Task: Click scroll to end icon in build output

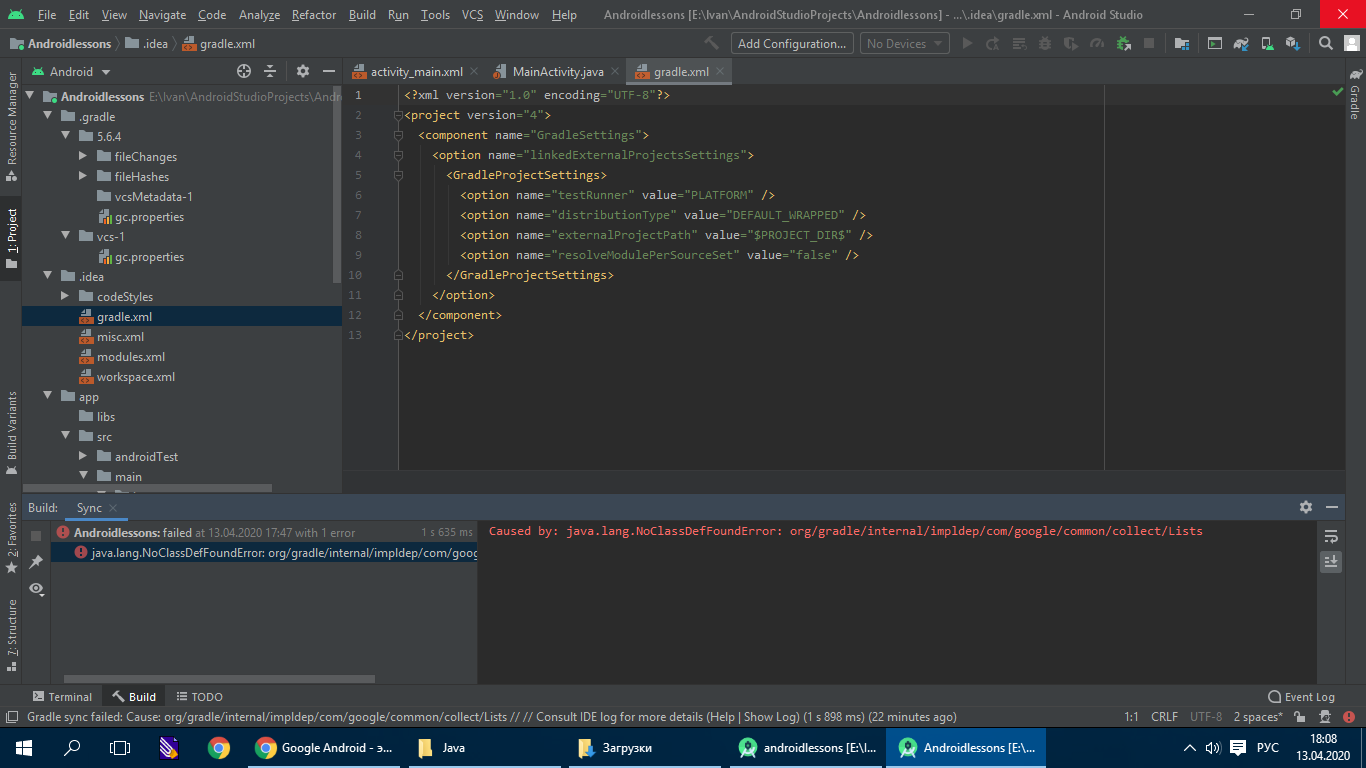Action: (x=1331, y=562)
